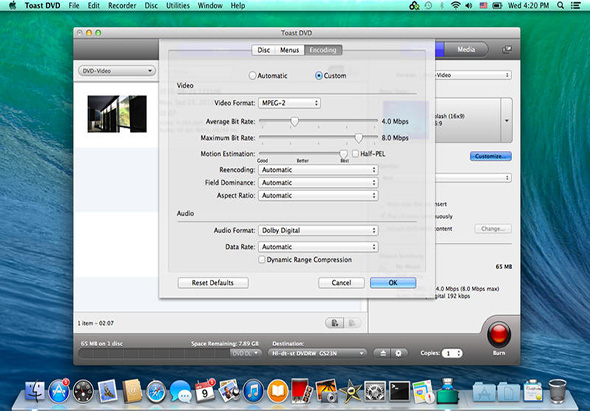Click Toast toaster icon in dock
This screenshot has height=411, width=590.
point(447,391)
